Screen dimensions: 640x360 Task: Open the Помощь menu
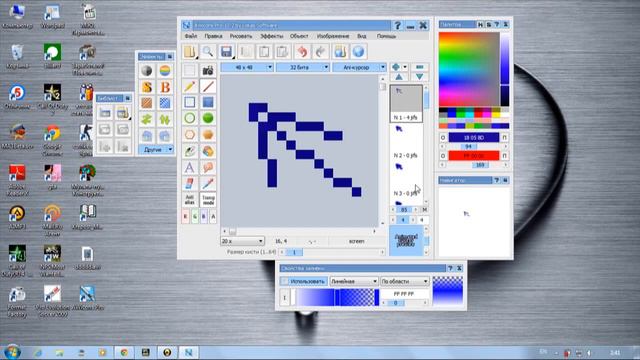(x=386, y=36)
